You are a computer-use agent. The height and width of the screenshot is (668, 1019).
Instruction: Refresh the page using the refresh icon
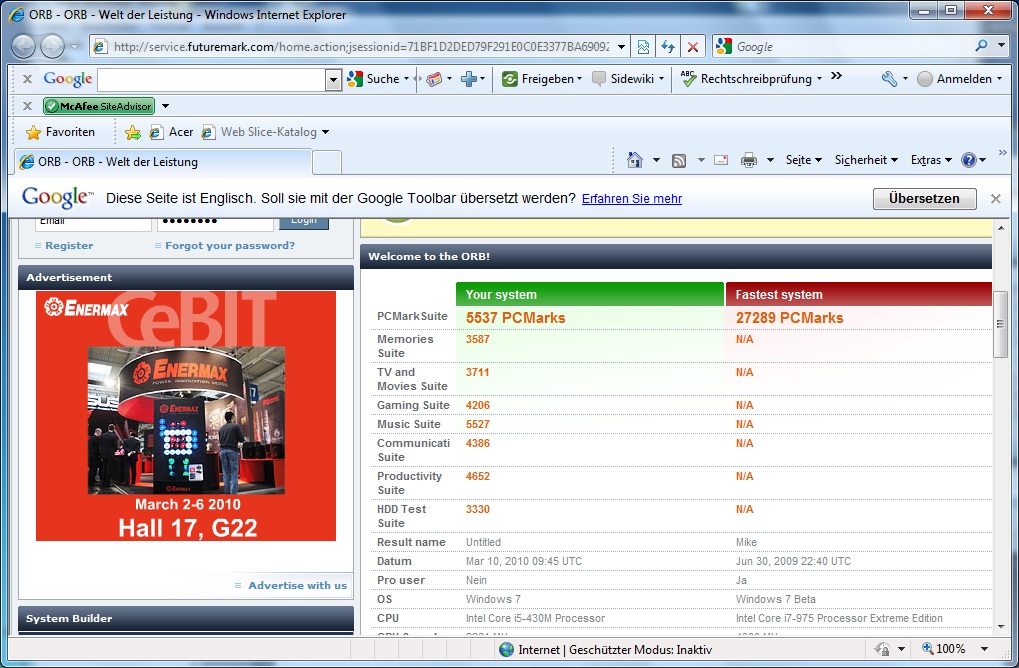[667, 47]
